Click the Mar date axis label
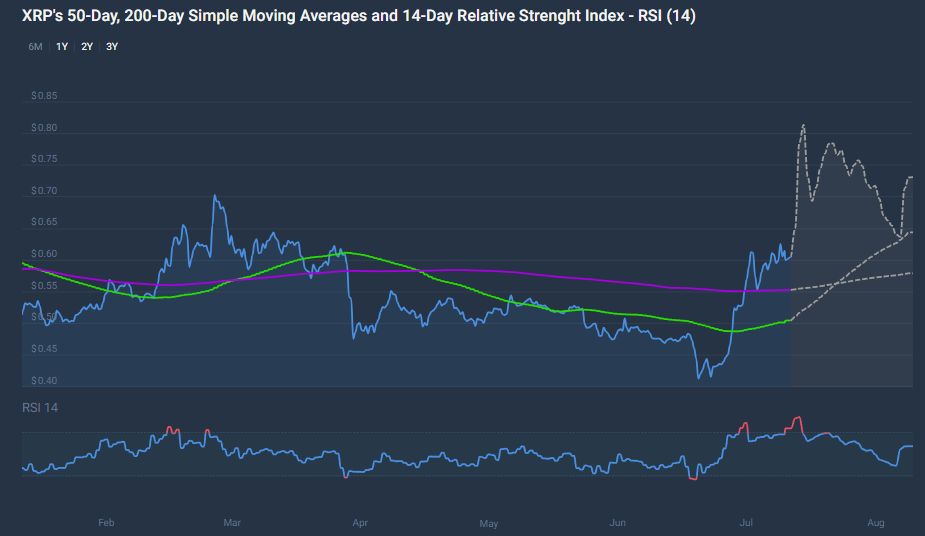Viewport: 925px width, 536px height. click(x=232, y=522)
